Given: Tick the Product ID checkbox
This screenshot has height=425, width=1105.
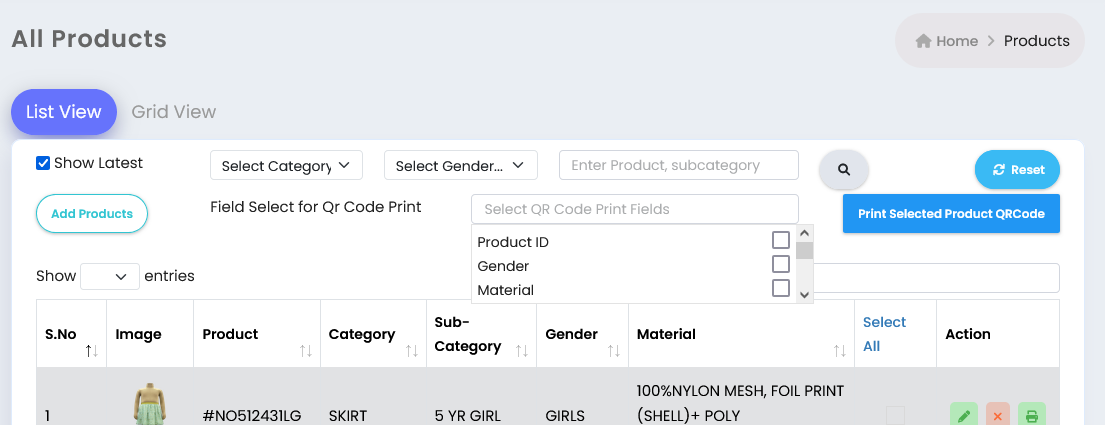Looking at the screenshot, I should (x=780, y=240).
